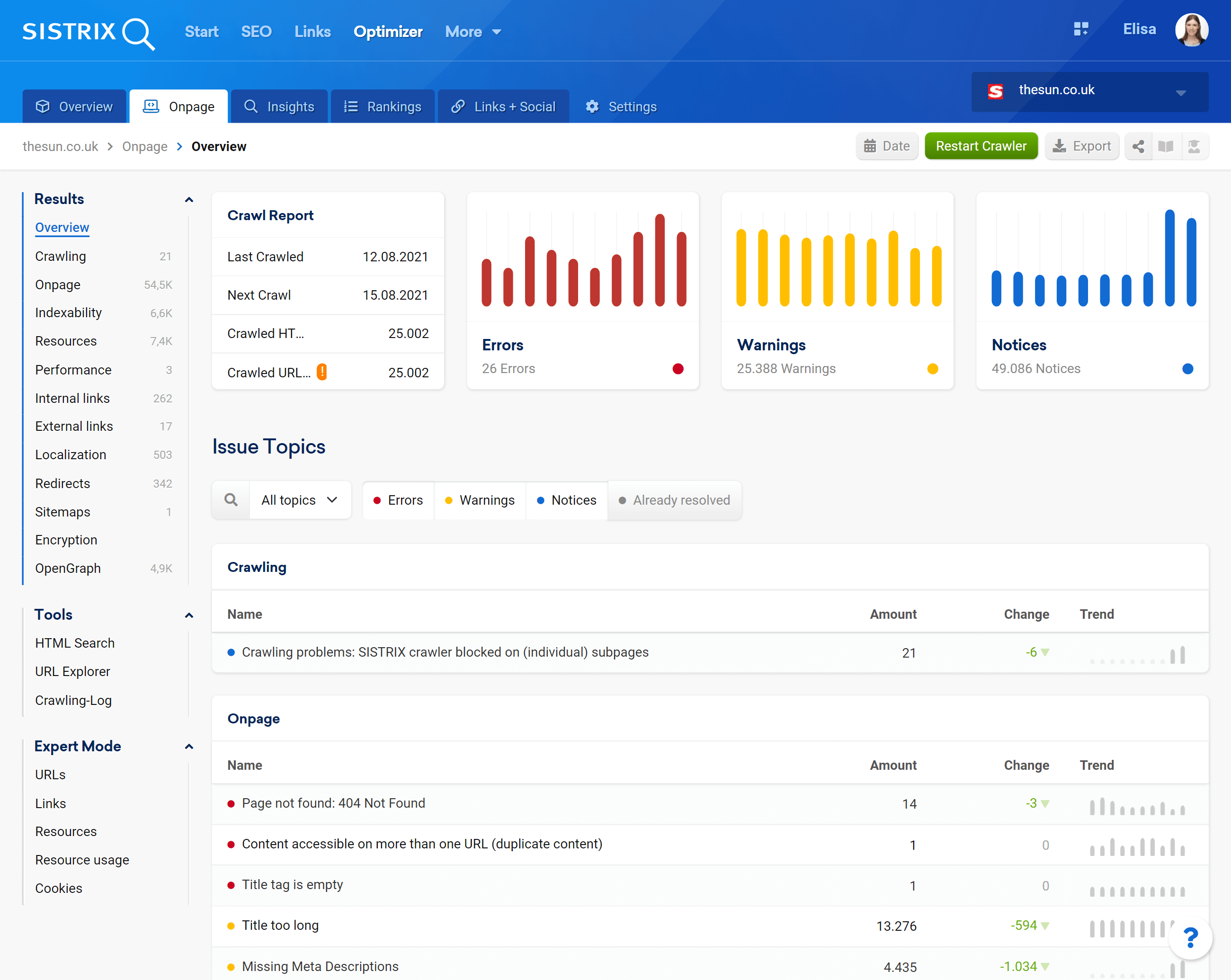The height and width of the screenshot is (980, 1231).
Task: Open the handbook book icon
Action: 1166,147
